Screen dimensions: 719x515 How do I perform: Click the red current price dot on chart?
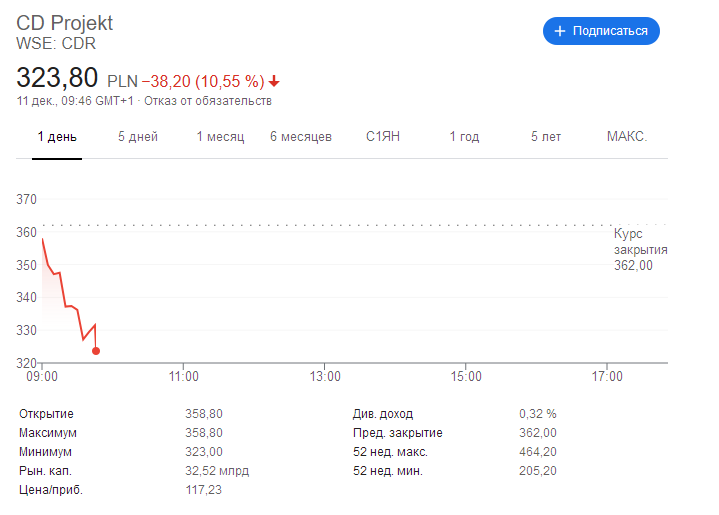[96, 351]
